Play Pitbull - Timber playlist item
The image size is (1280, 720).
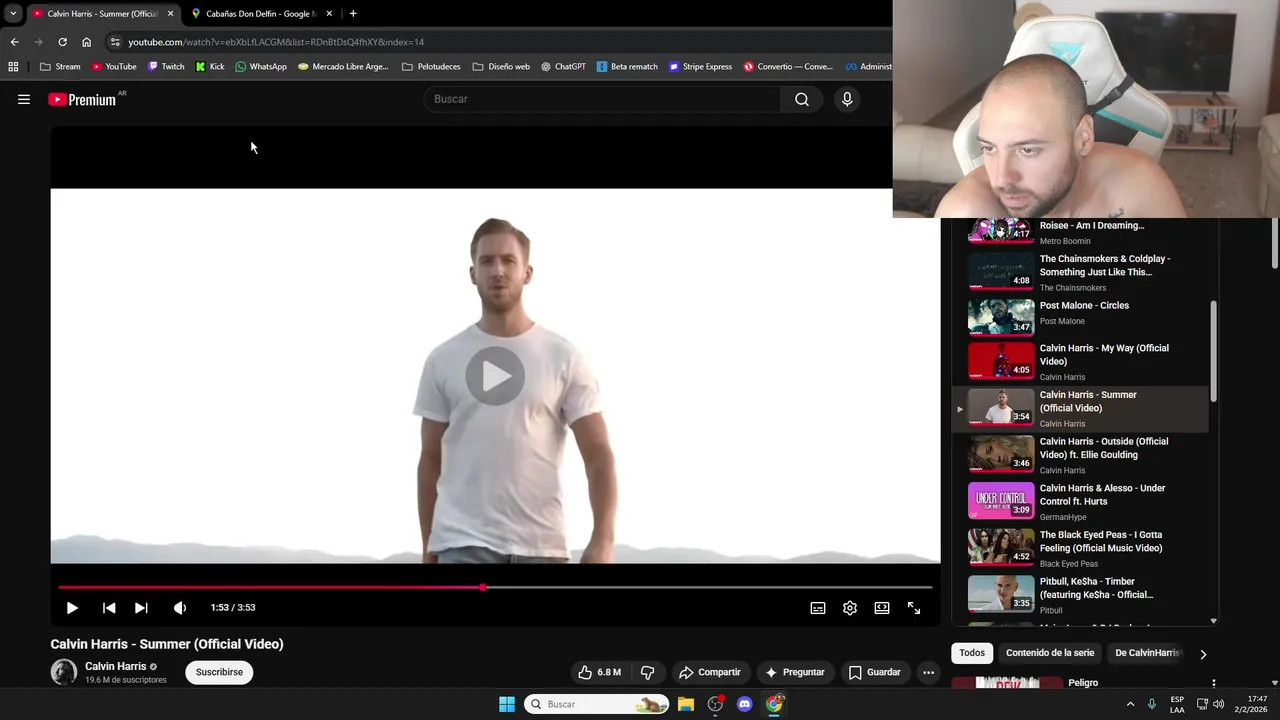coord(1080,595)
